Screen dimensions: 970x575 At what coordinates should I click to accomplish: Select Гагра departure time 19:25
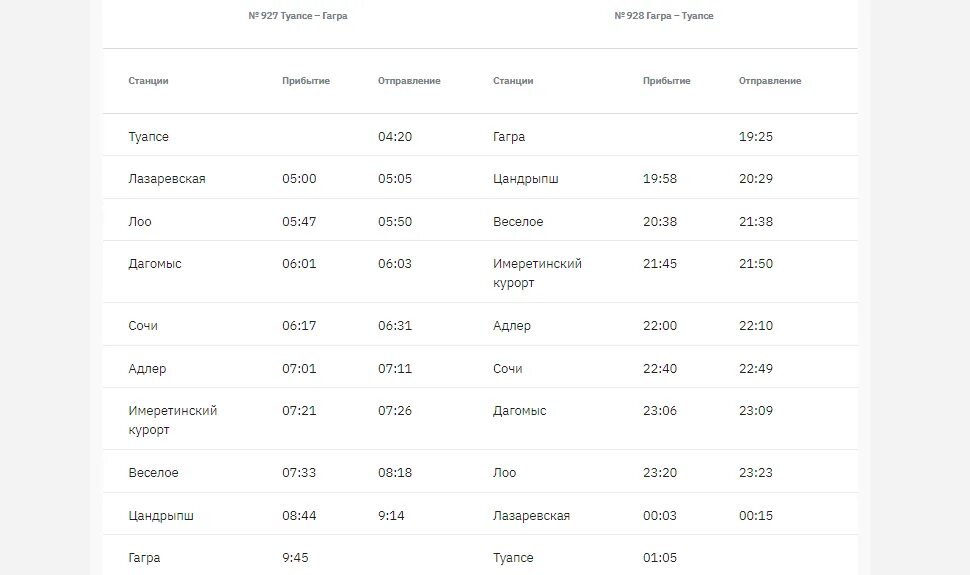point(756,137)
